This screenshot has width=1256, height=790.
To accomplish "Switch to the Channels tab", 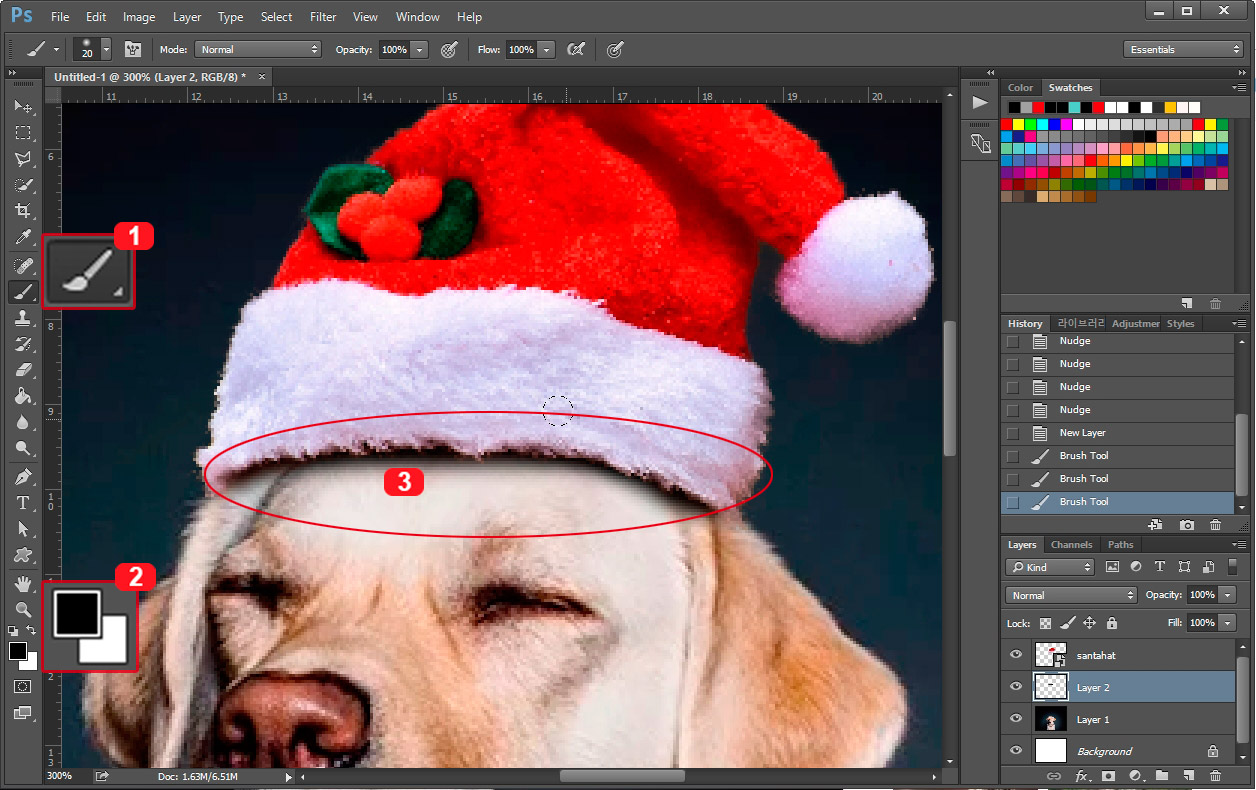I will click(x=1071, y=545).
